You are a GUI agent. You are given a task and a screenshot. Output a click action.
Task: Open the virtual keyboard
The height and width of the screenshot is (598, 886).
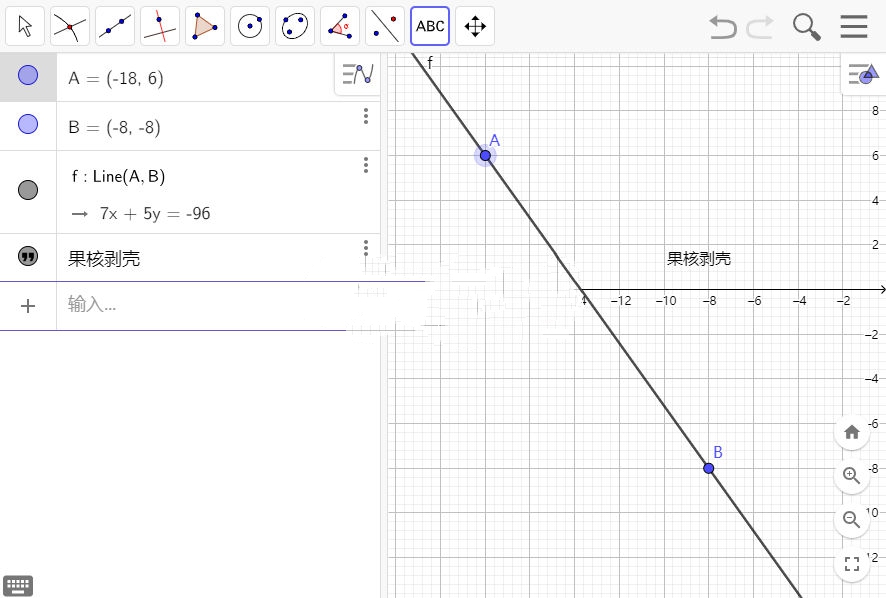pos(17,584)
